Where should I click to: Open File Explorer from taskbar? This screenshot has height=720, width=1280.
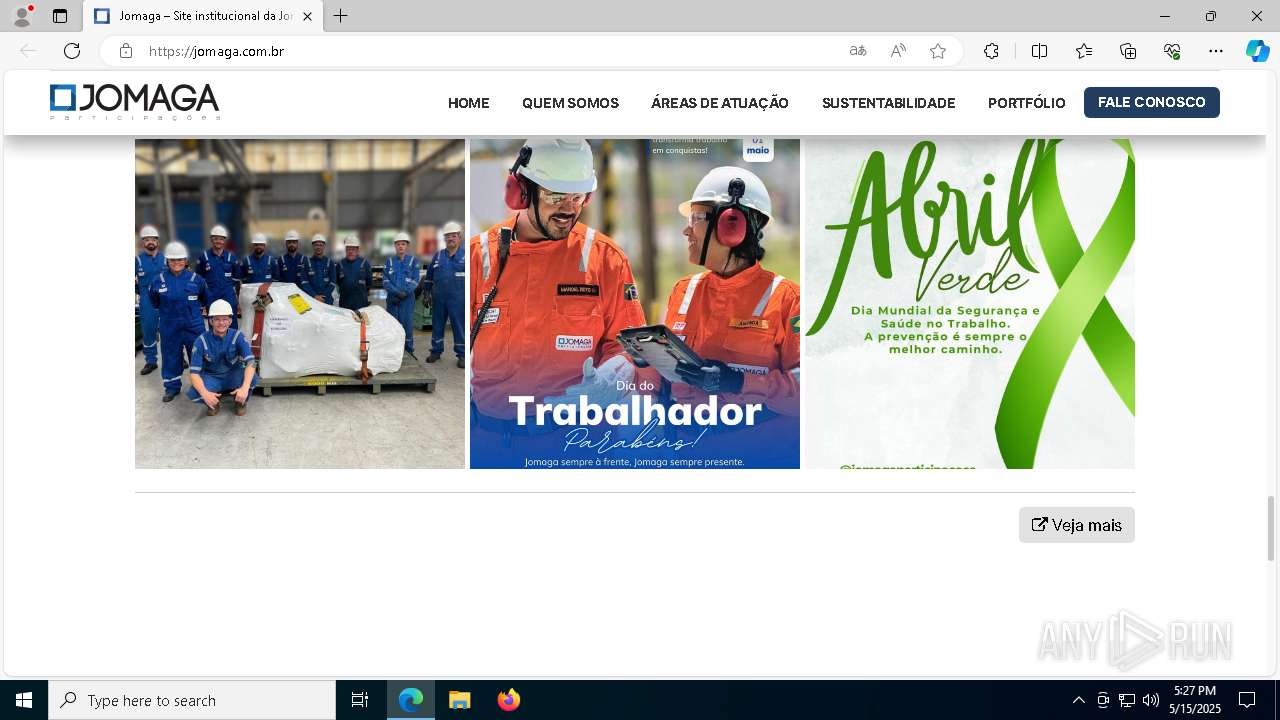(x=459, y=700)
